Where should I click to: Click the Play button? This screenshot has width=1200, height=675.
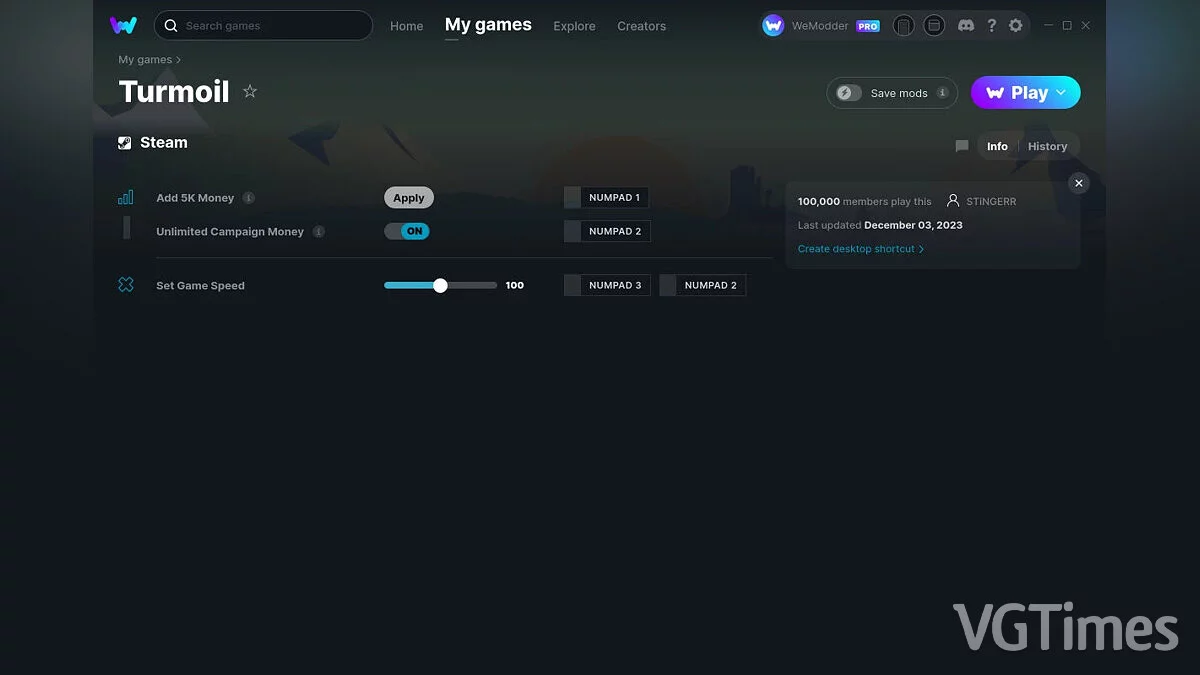[1026, 92]
